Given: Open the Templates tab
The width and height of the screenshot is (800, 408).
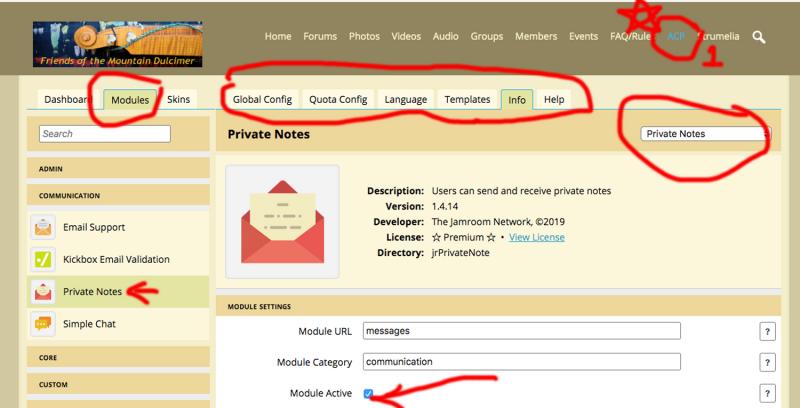Looking at the screenshot, I should click(x=467, y=99).
